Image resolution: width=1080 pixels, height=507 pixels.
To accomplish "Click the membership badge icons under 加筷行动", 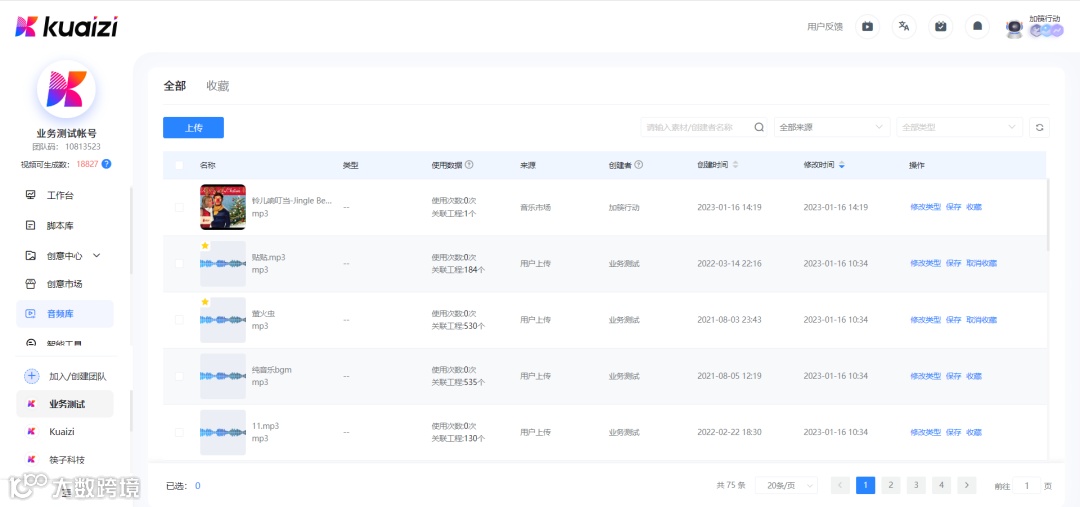I will coord(1045,31).
